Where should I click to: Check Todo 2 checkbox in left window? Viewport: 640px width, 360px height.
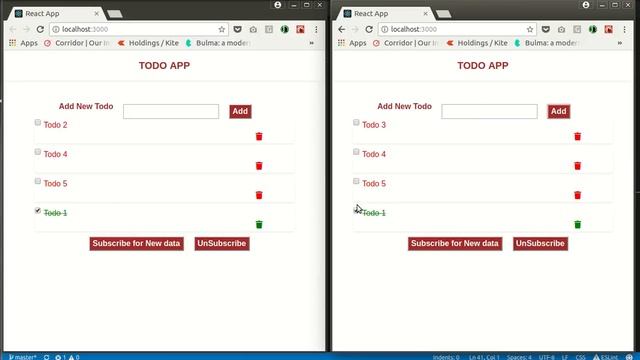(x=38, y=122)
